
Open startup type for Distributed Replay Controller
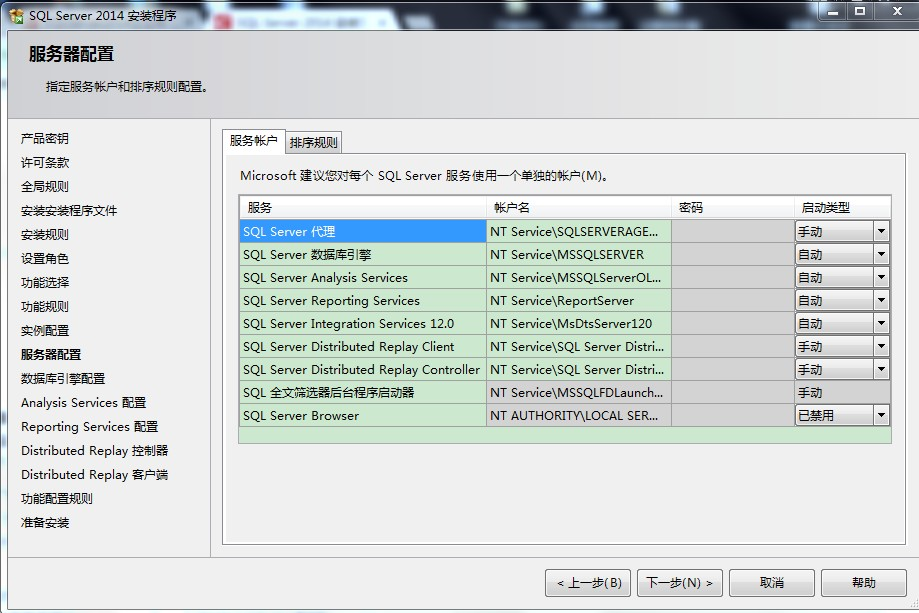point(881,369)
